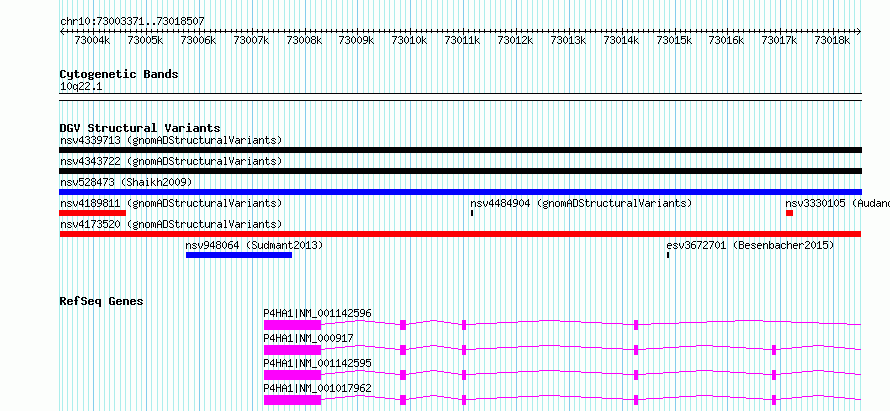Click the 73014k ruler tick label
Image resolution: width=890 pixels, height=411 pixels.
[621, 40]
